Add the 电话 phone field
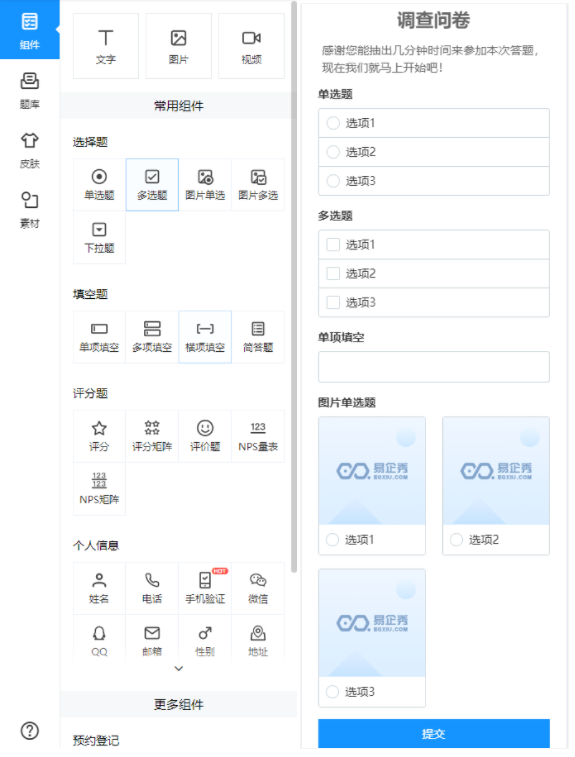575x757 pixels. click(152, 589)
